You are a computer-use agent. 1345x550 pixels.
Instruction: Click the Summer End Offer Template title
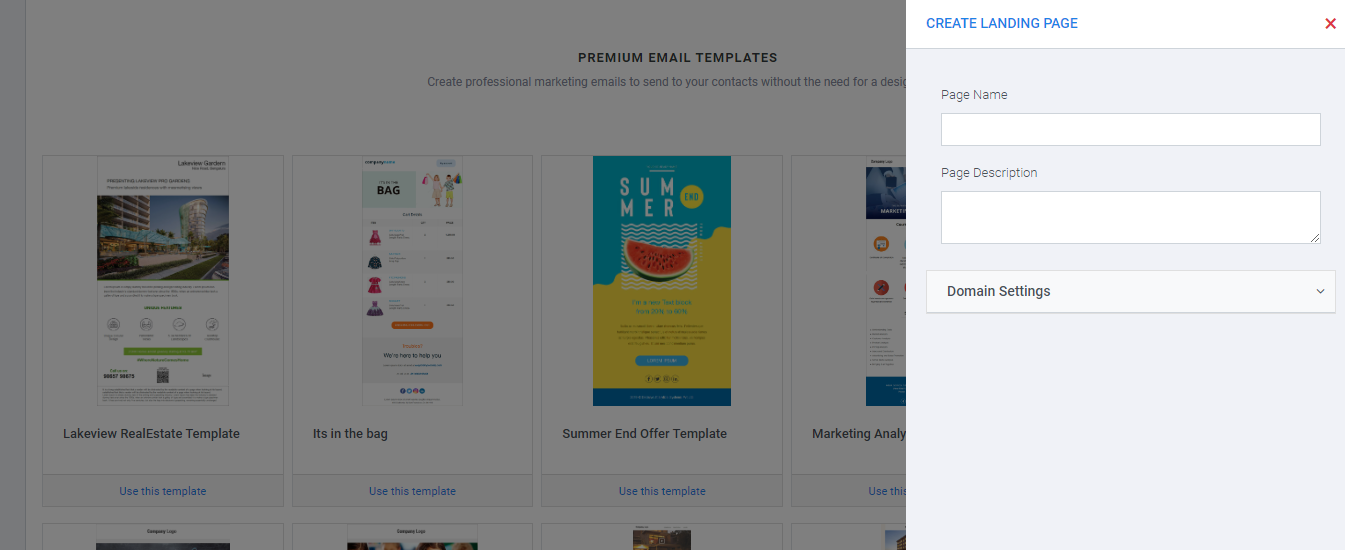click(644, 434)
